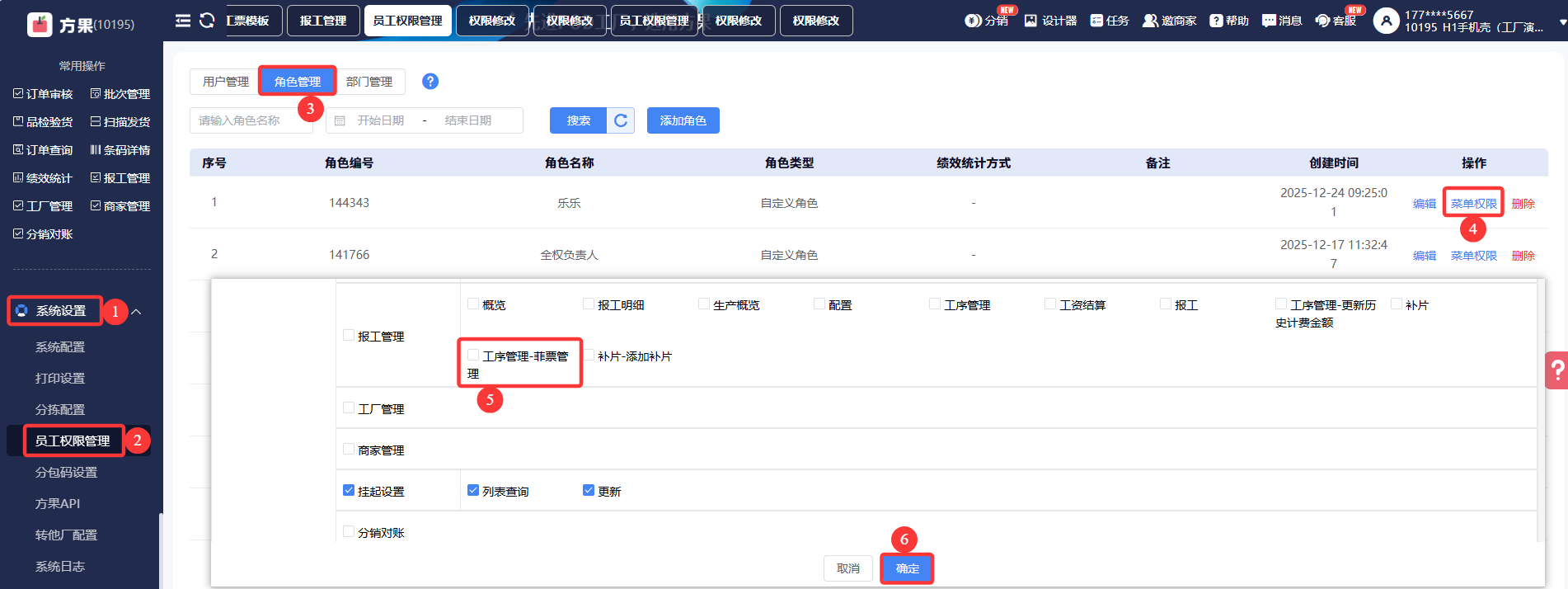Collapse the 系统设置 sidebar section
Screen dimensions: 1568x589
[137, 312]
